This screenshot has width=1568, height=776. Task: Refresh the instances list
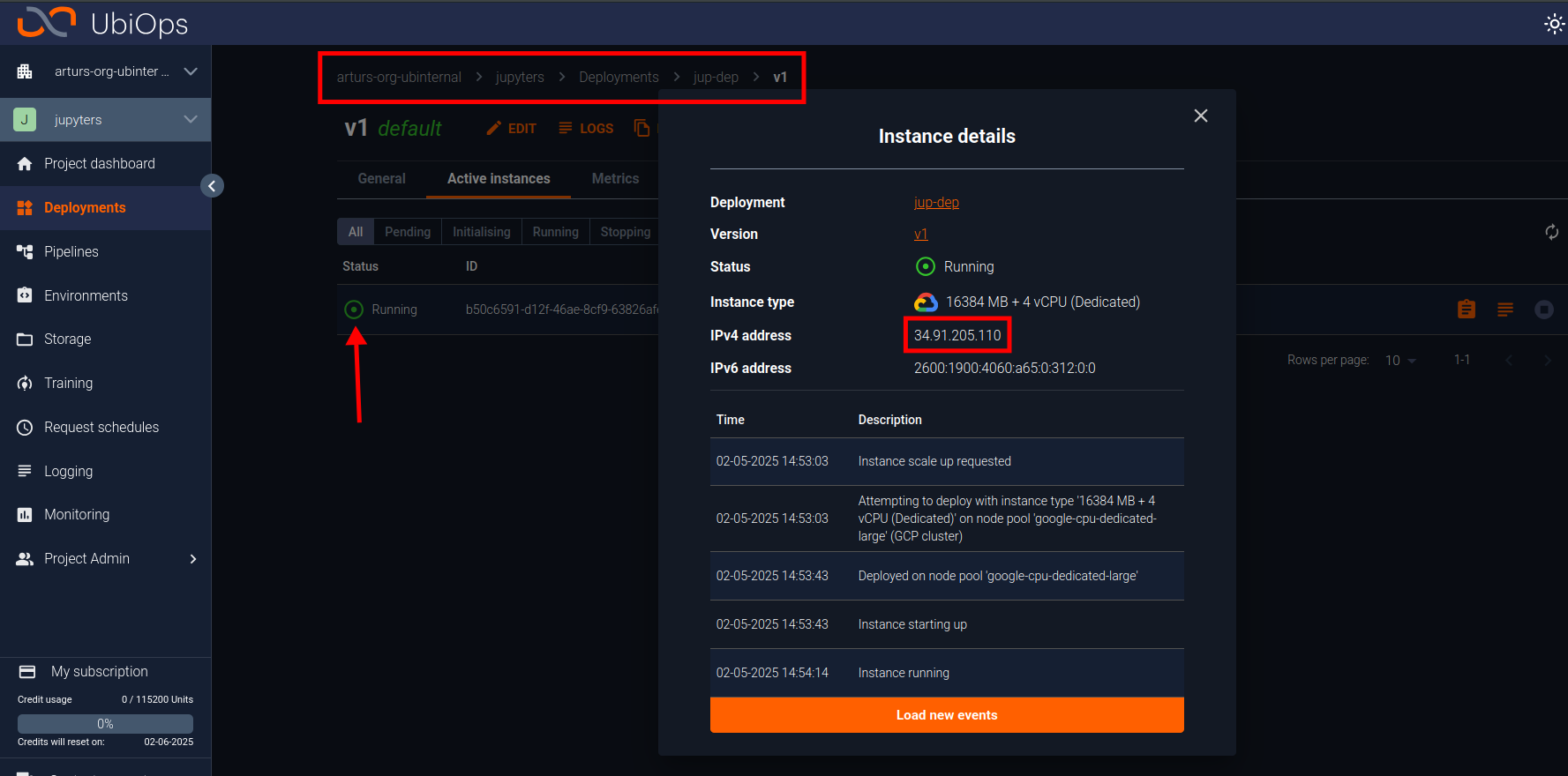click(x=1551, y=232)
